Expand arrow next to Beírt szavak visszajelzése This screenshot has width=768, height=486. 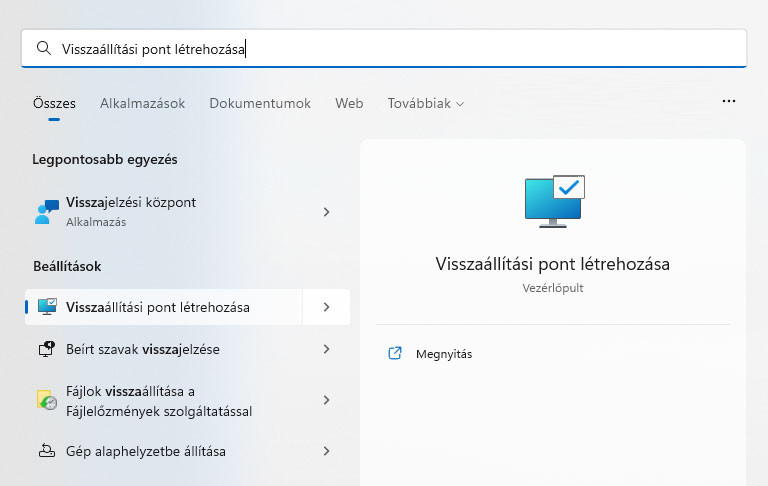[x=326, y=349]
